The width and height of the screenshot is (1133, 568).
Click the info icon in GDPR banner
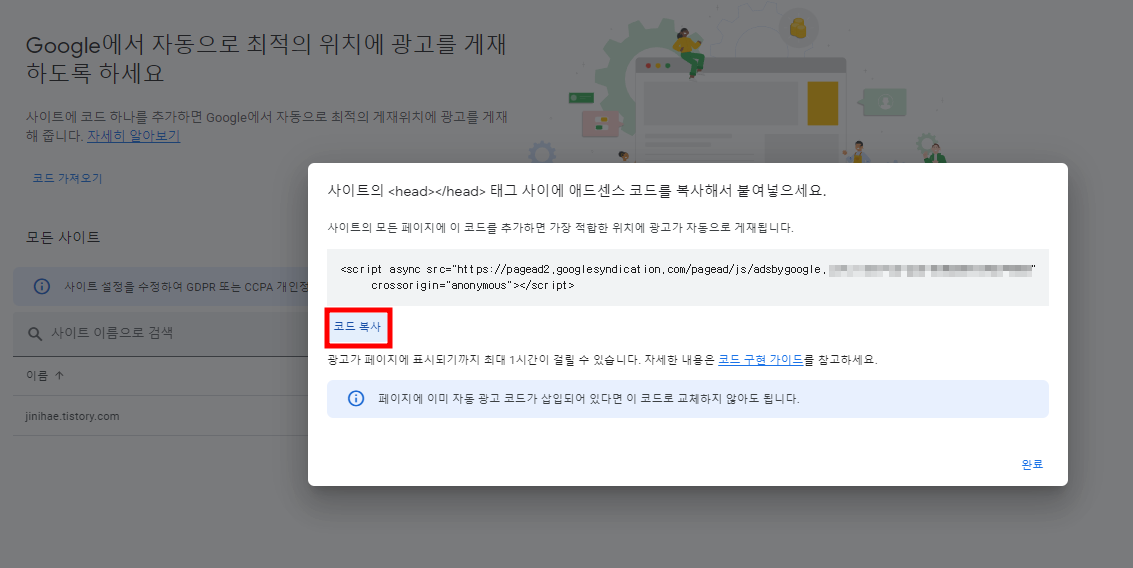42,286
